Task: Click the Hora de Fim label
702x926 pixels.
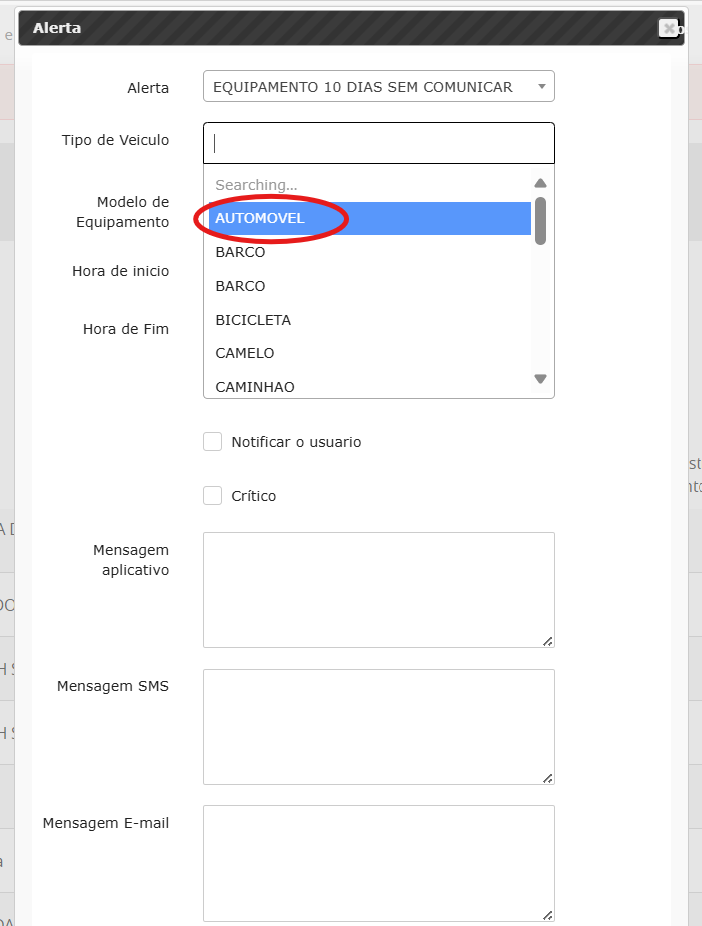Action: (126, 329)
